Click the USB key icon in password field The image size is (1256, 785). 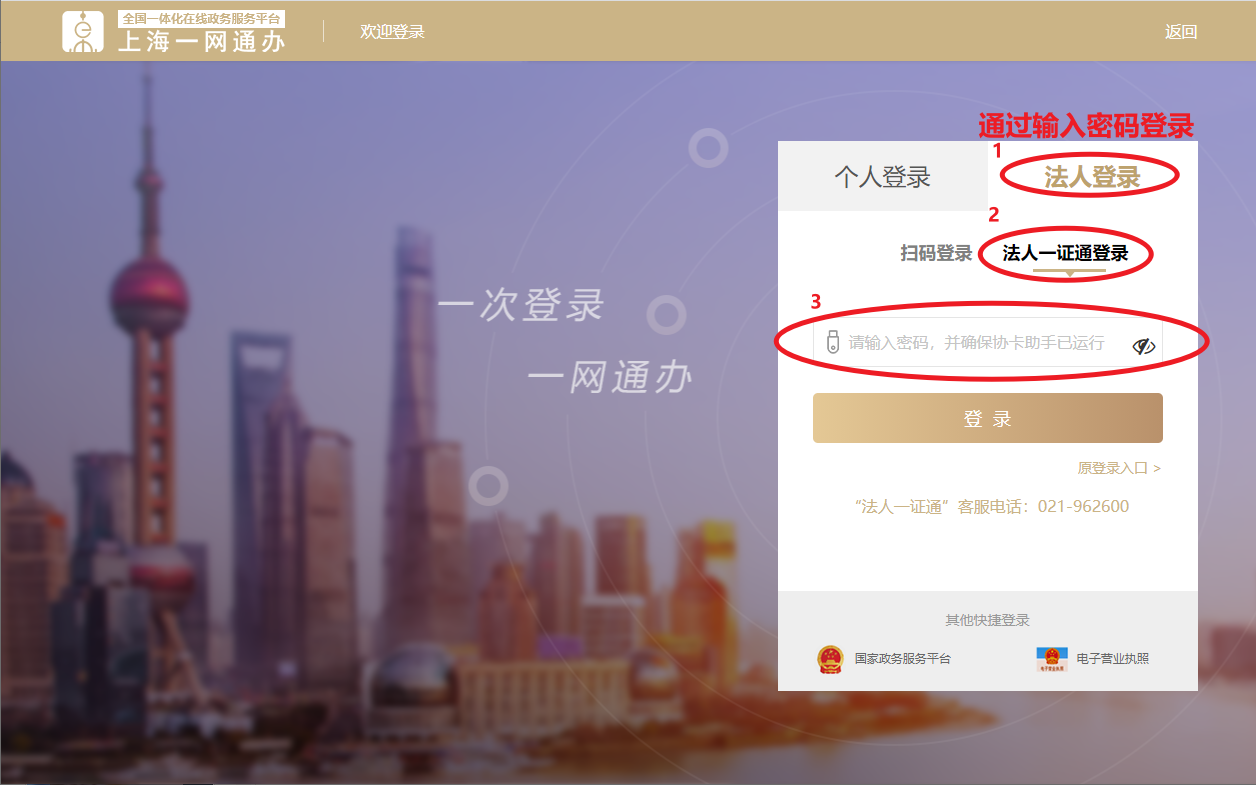832,342
